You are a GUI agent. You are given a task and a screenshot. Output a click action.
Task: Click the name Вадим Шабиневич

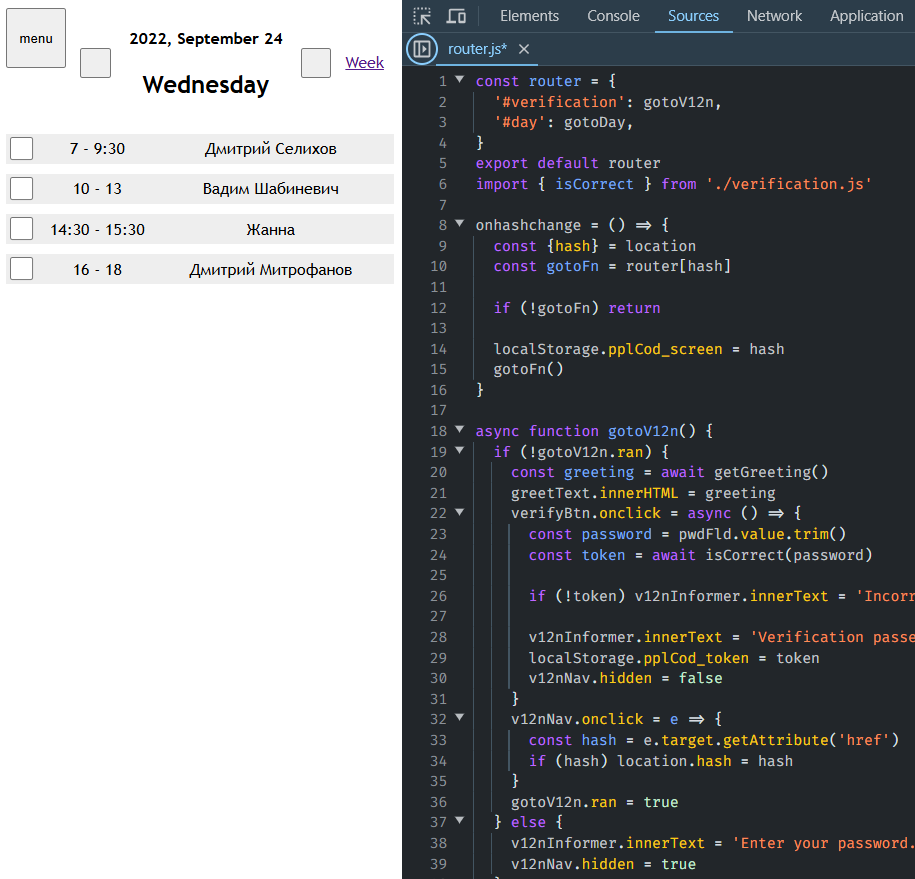[x=271, y=189]
